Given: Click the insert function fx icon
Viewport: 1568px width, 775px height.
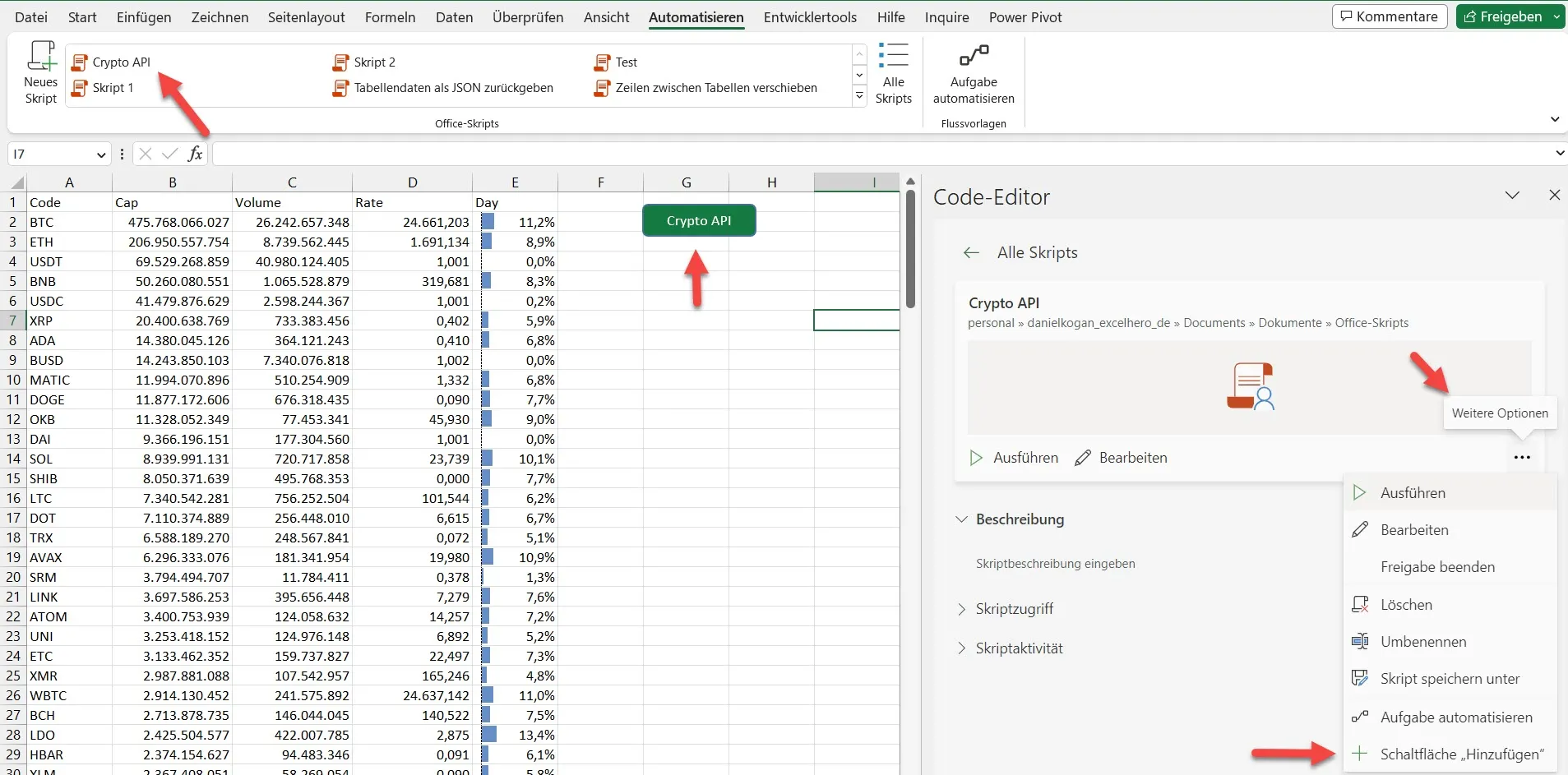Looking at the screenshot, I should tap(195, 154).
